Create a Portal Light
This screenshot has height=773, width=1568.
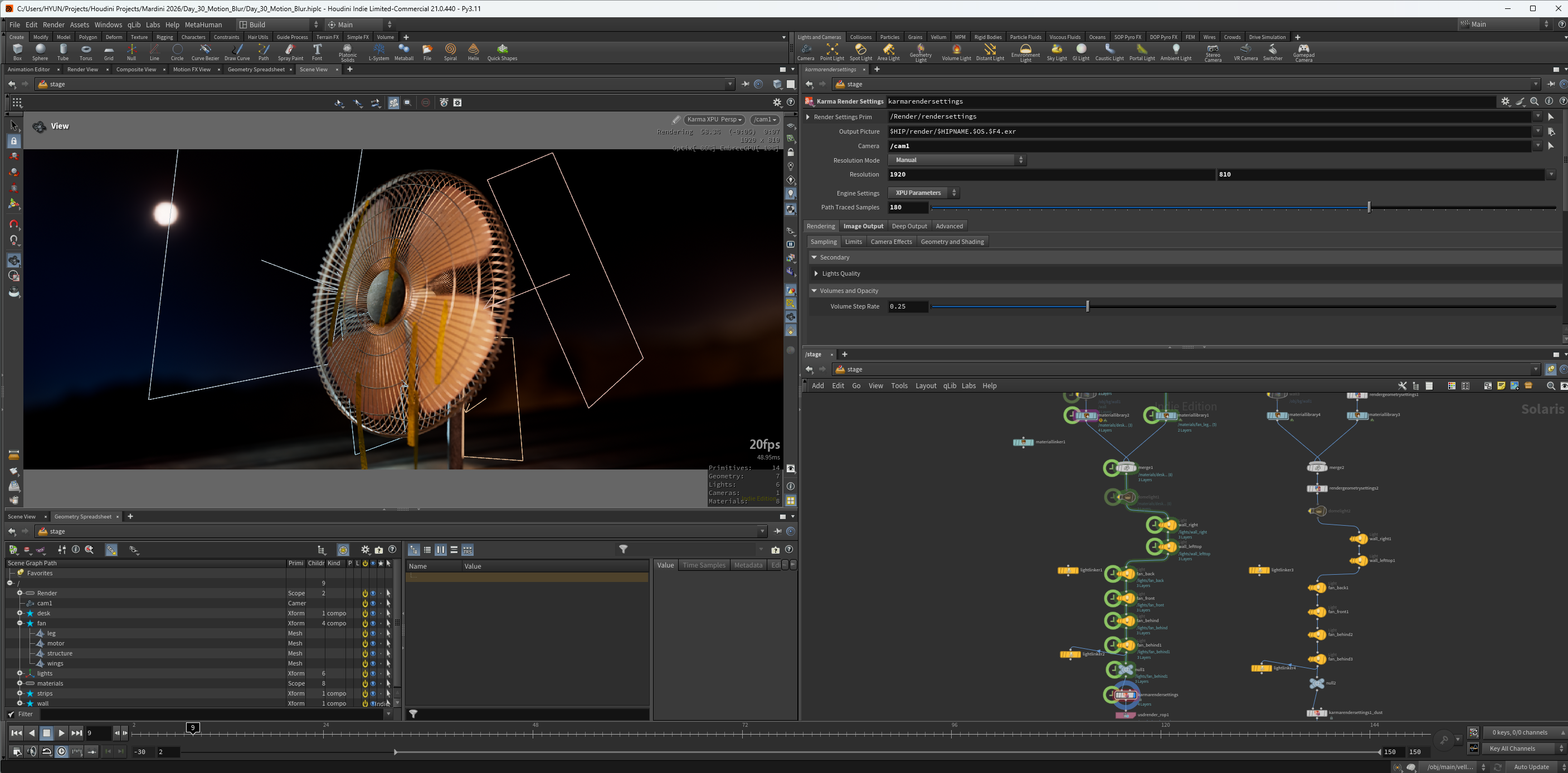click(x=1142, y=52)
